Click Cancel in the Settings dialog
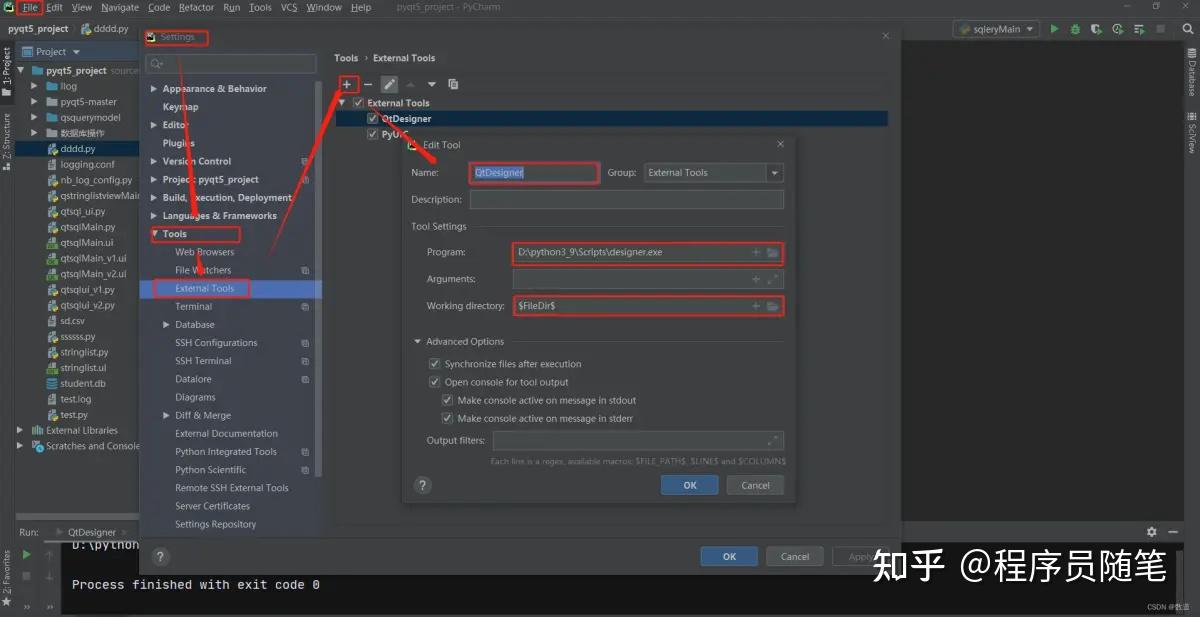The height and width of the screenshot is (617, 1200). click(x=795, y=556)
